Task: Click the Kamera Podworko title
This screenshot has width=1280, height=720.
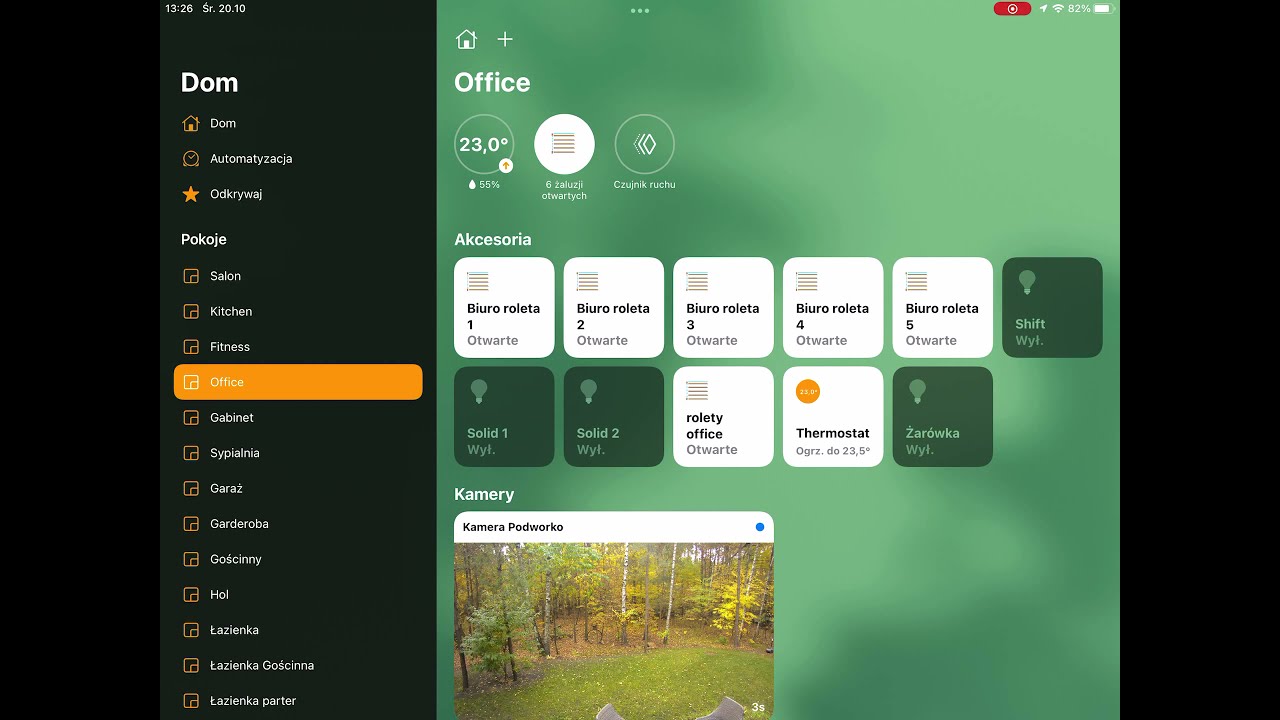Action: pyautogui.click(x=513, y=527)
